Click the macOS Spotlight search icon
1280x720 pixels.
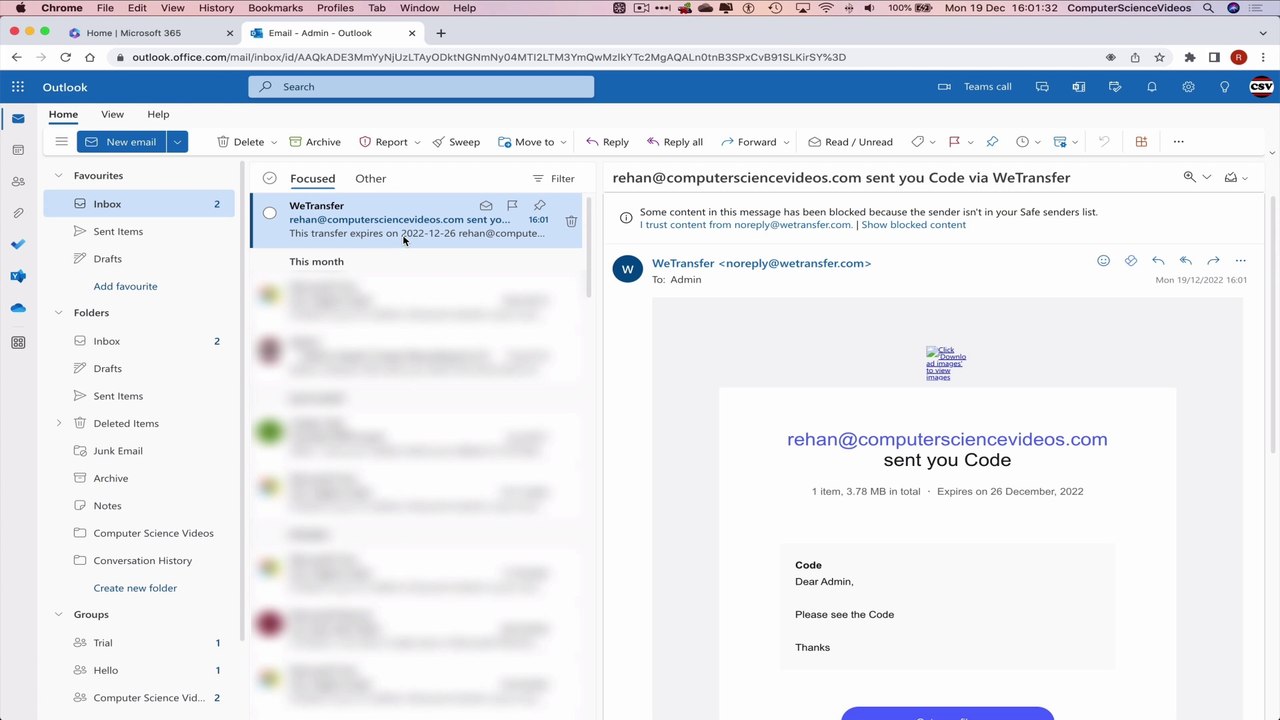(1208, 8)
